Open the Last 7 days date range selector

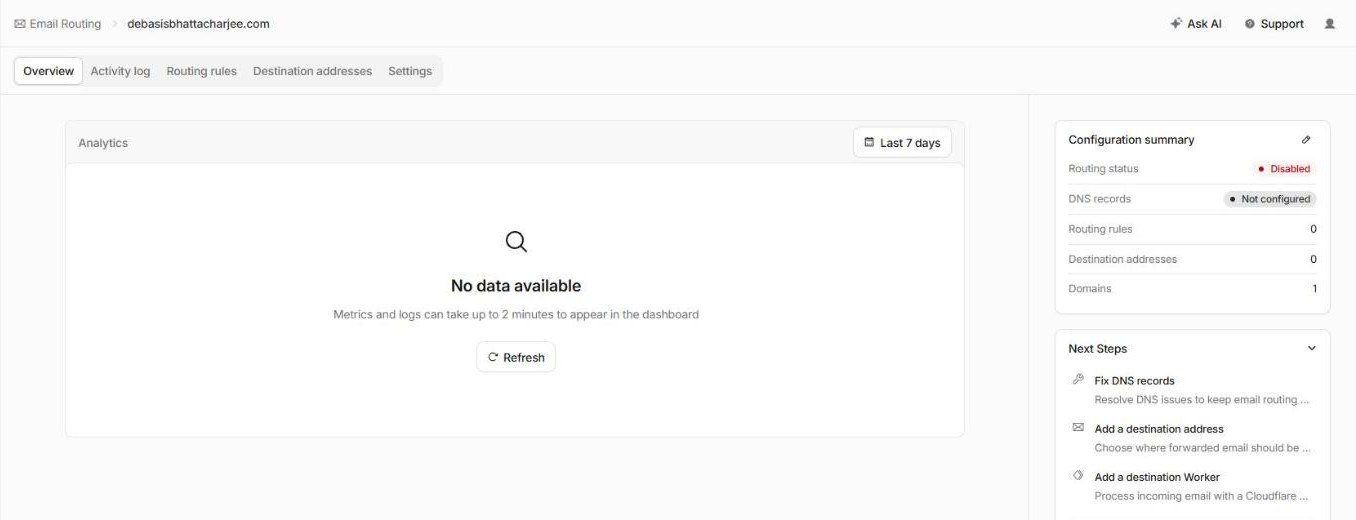point(902,143)
